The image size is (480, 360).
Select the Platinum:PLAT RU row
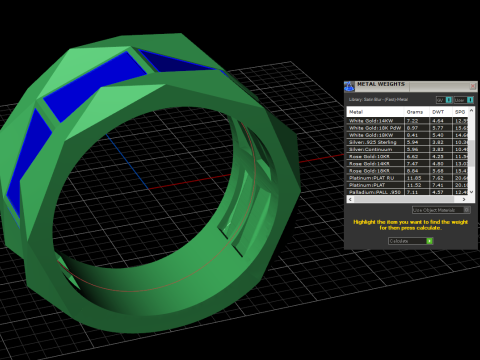[x=407, y=178]
